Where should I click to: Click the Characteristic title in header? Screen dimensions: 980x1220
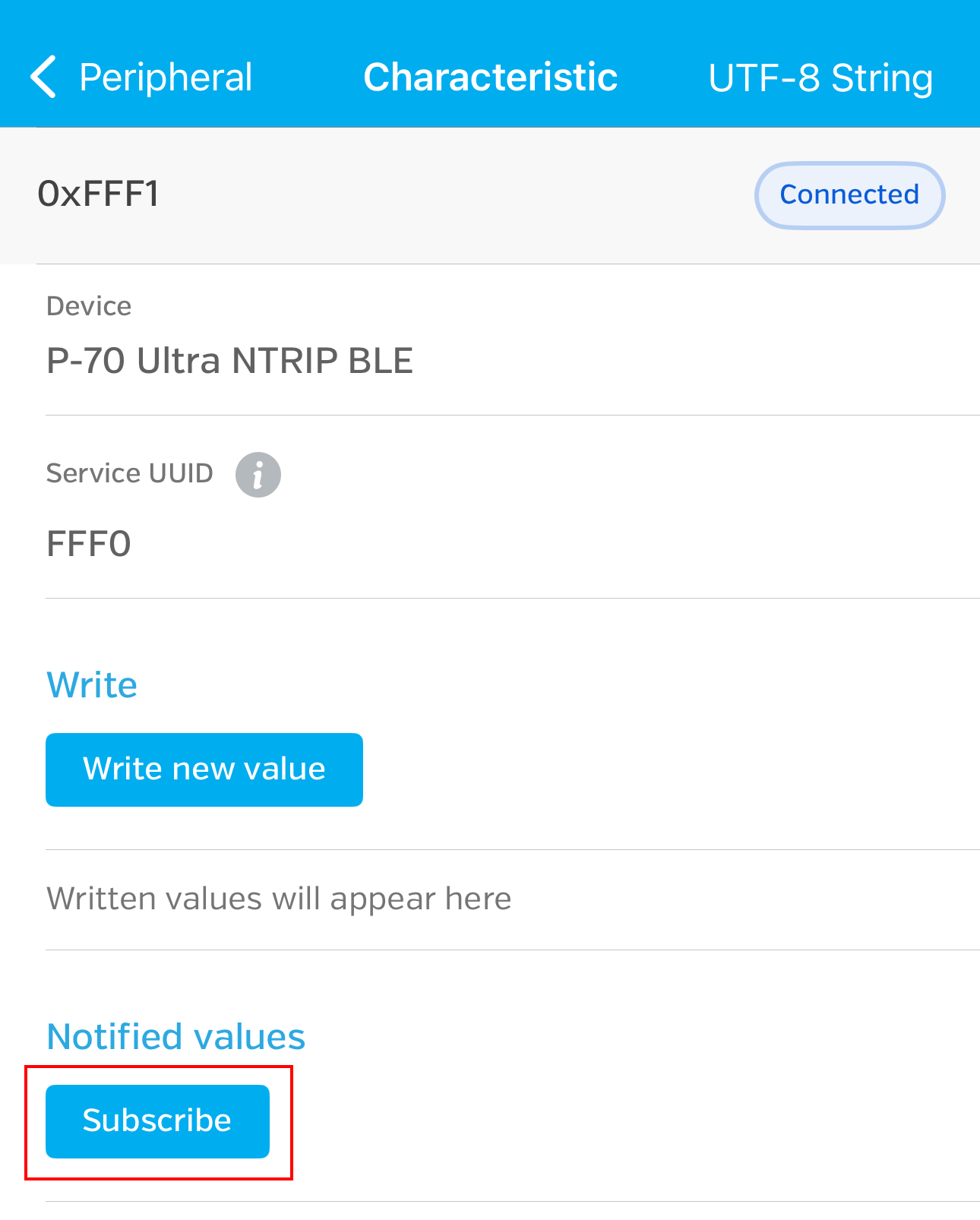490,77
